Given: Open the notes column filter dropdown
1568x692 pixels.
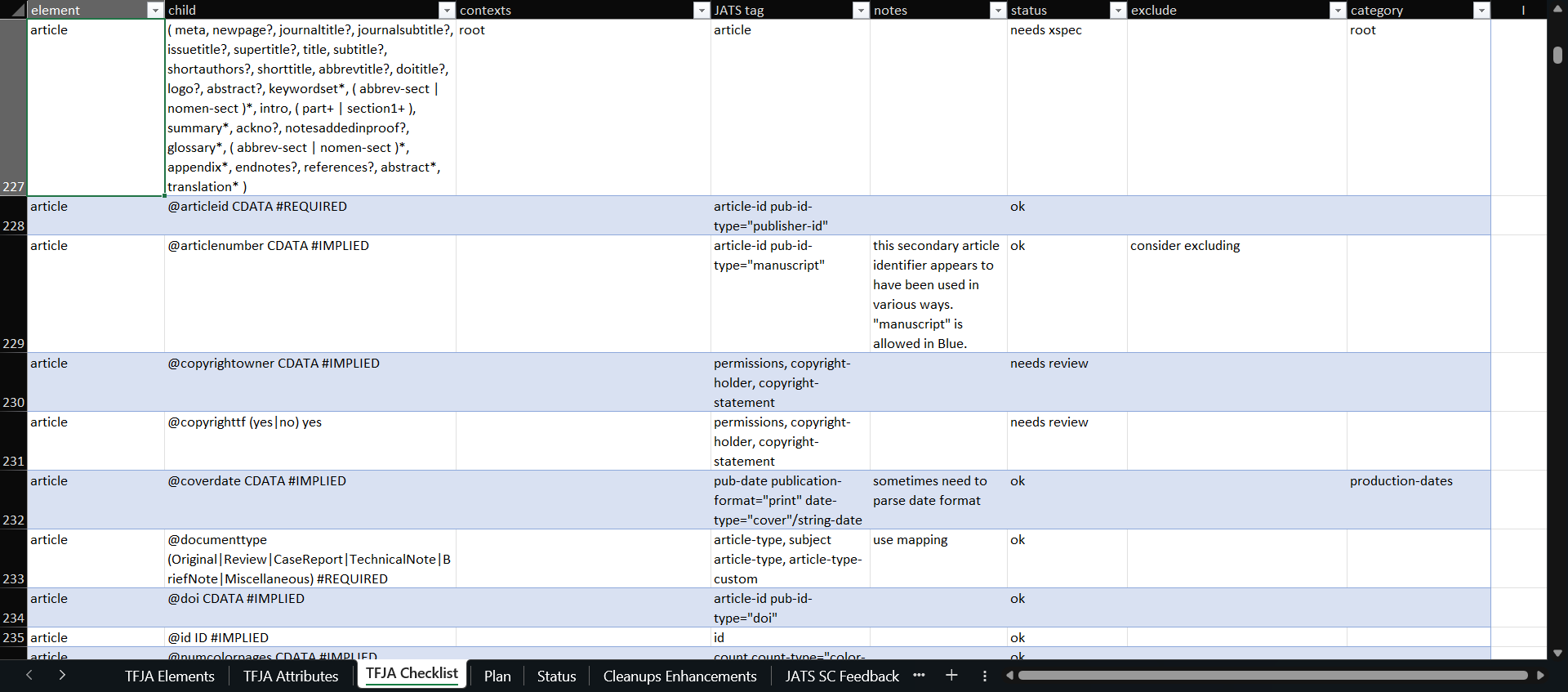Looking at the screenshot, I should point(997,11).
